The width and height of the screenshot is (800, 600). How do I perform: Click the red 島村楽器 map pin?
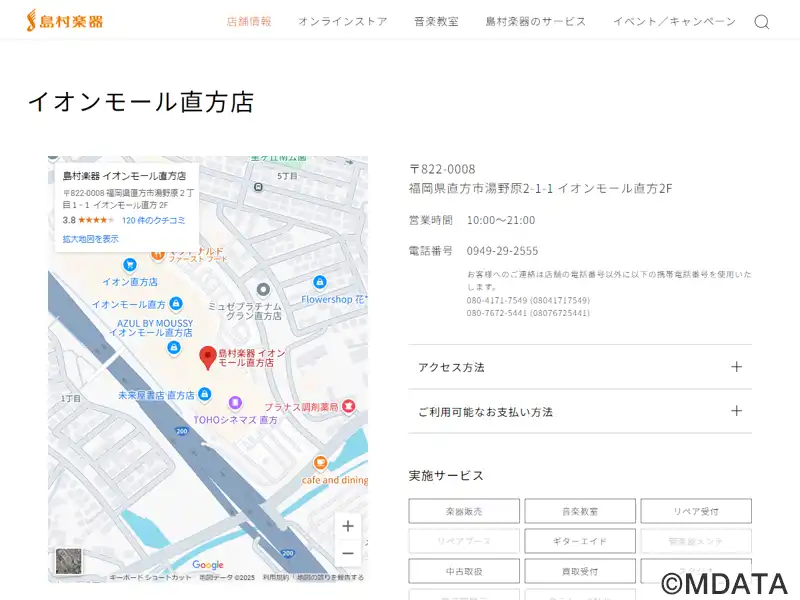(208, 358)
